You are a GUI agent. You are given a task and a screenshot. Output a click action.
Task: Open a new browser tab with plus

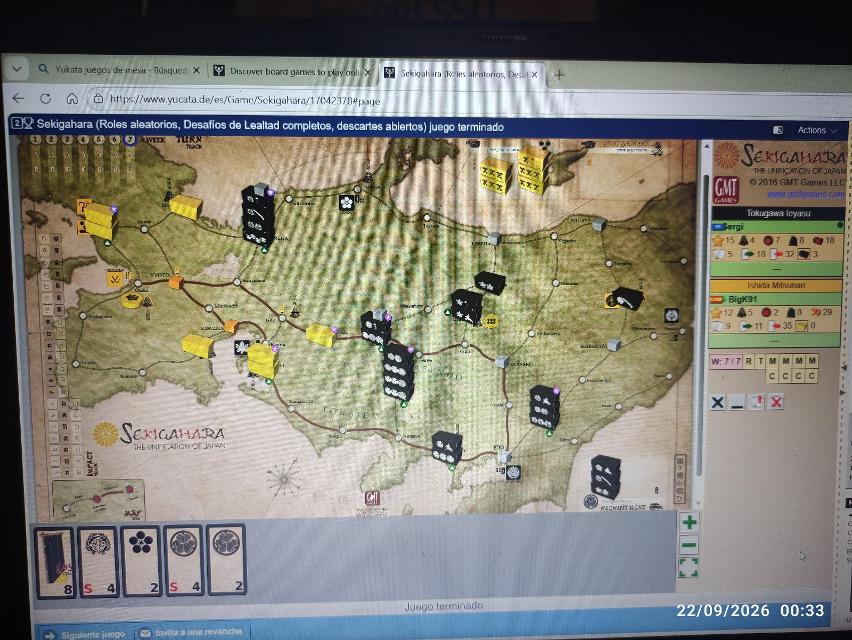[x=559, y=74]
